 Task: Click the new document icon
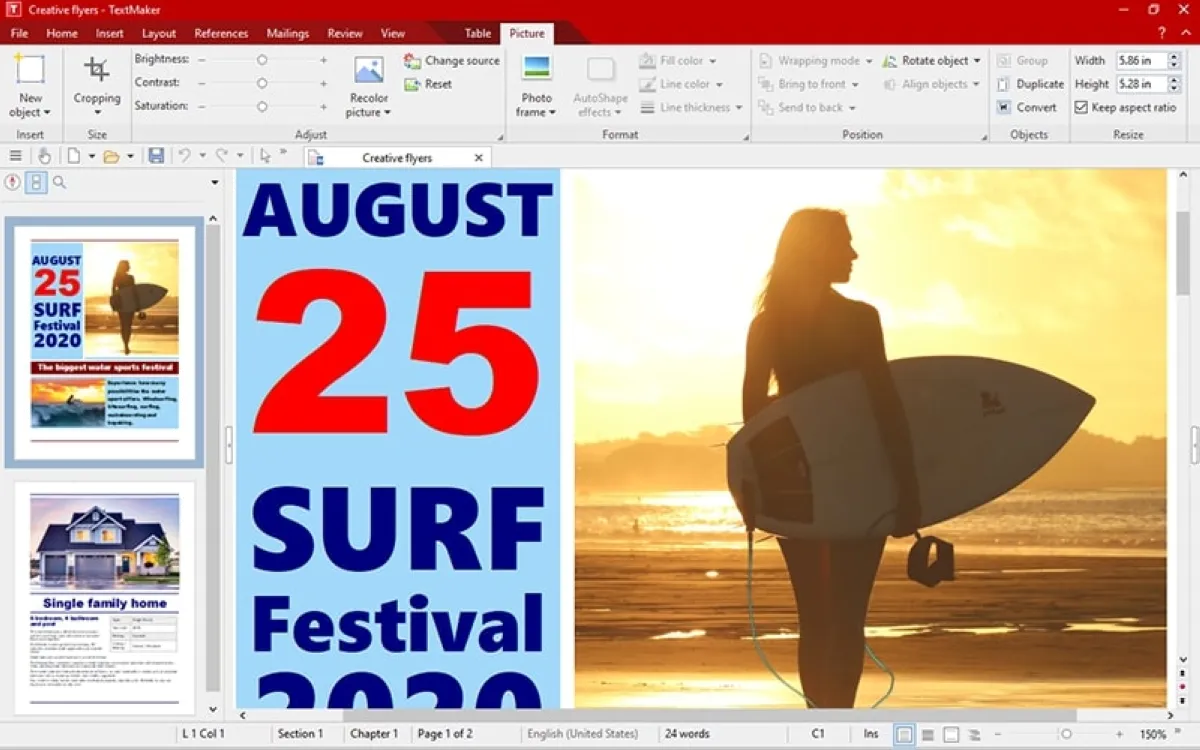(73, 156)
